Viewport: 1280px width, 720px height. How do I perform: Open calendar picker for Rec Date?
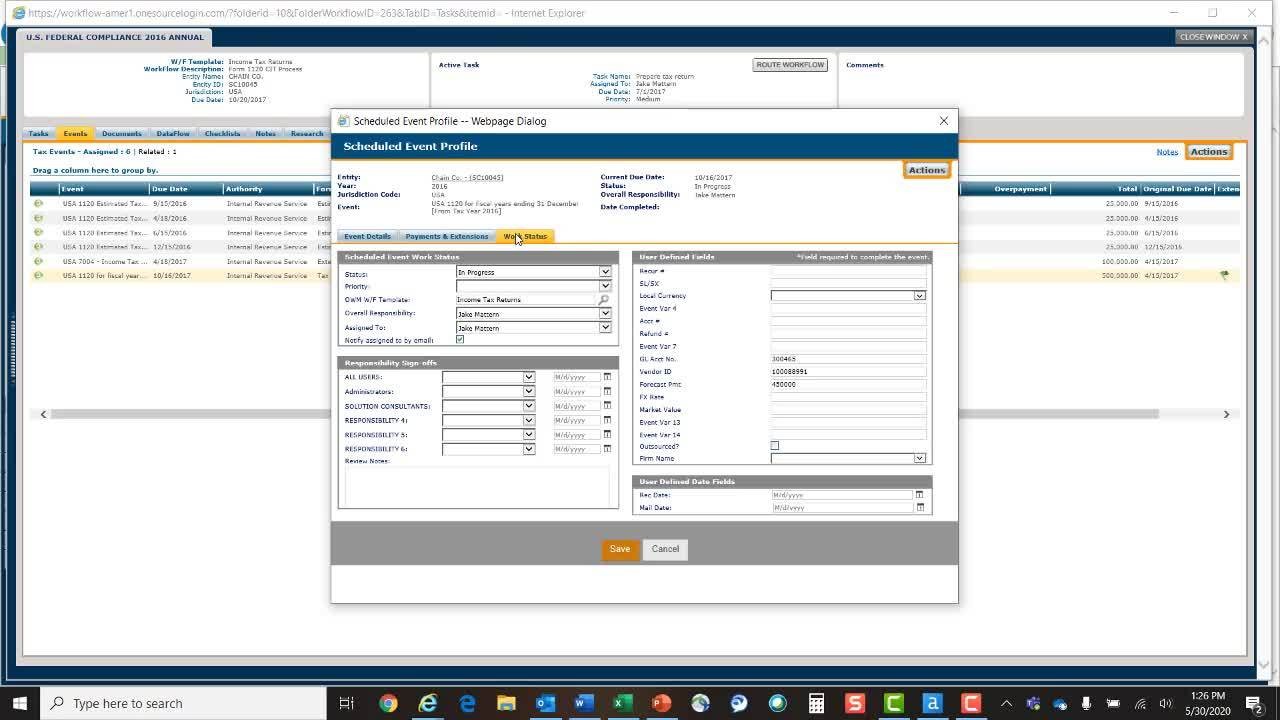(919, 495)
